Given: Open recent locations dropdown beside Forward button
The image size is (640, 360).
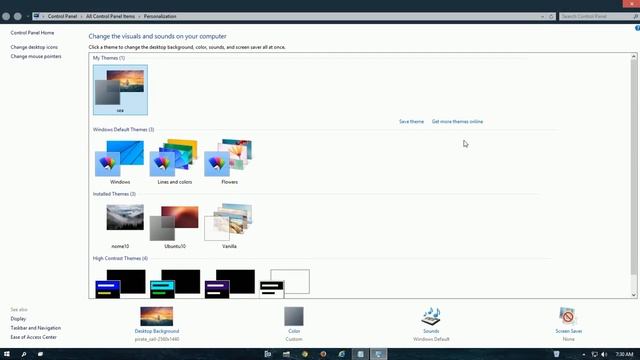Looking at the screenshot, I should pos(28,16).
